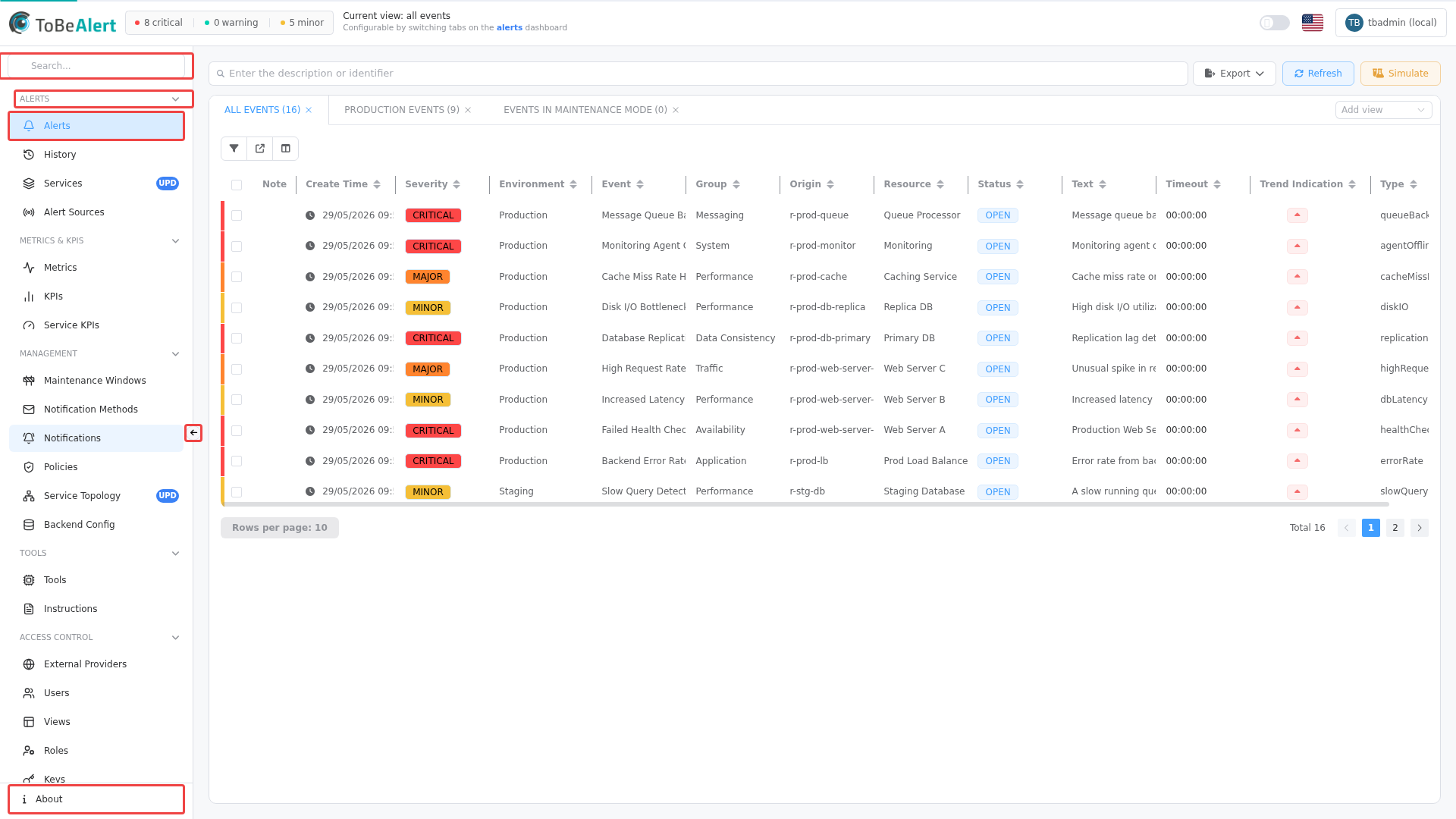Open the filter icon in table toolbar
This screenshot has width=1456, height=819.
pos(234,149)
